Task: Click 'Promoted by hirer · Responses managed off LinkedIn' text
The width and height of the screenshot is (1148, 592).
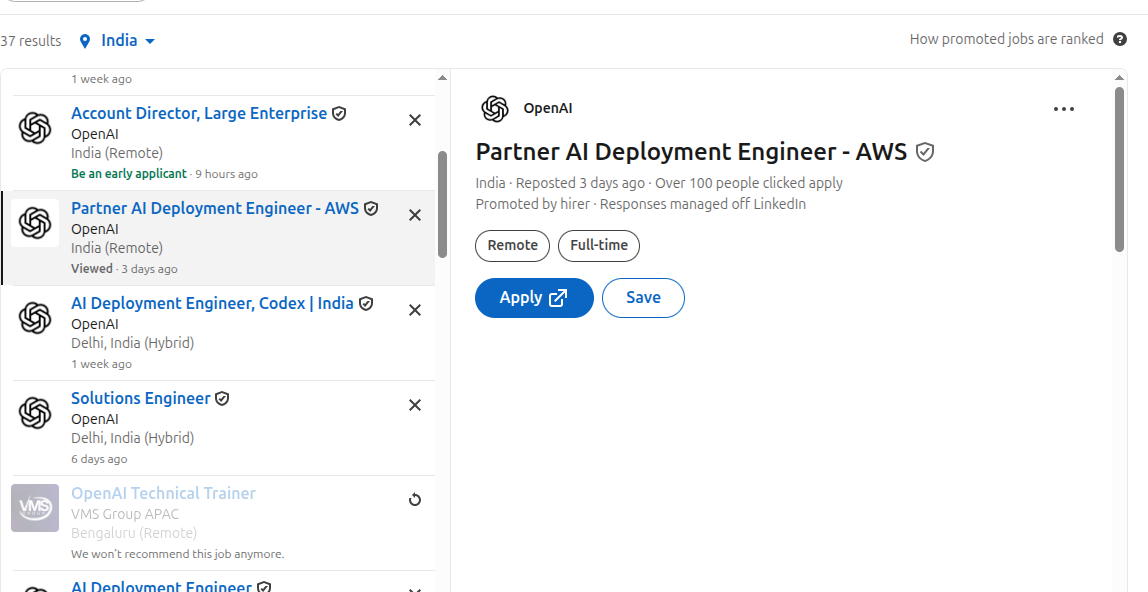Action: 641,205
